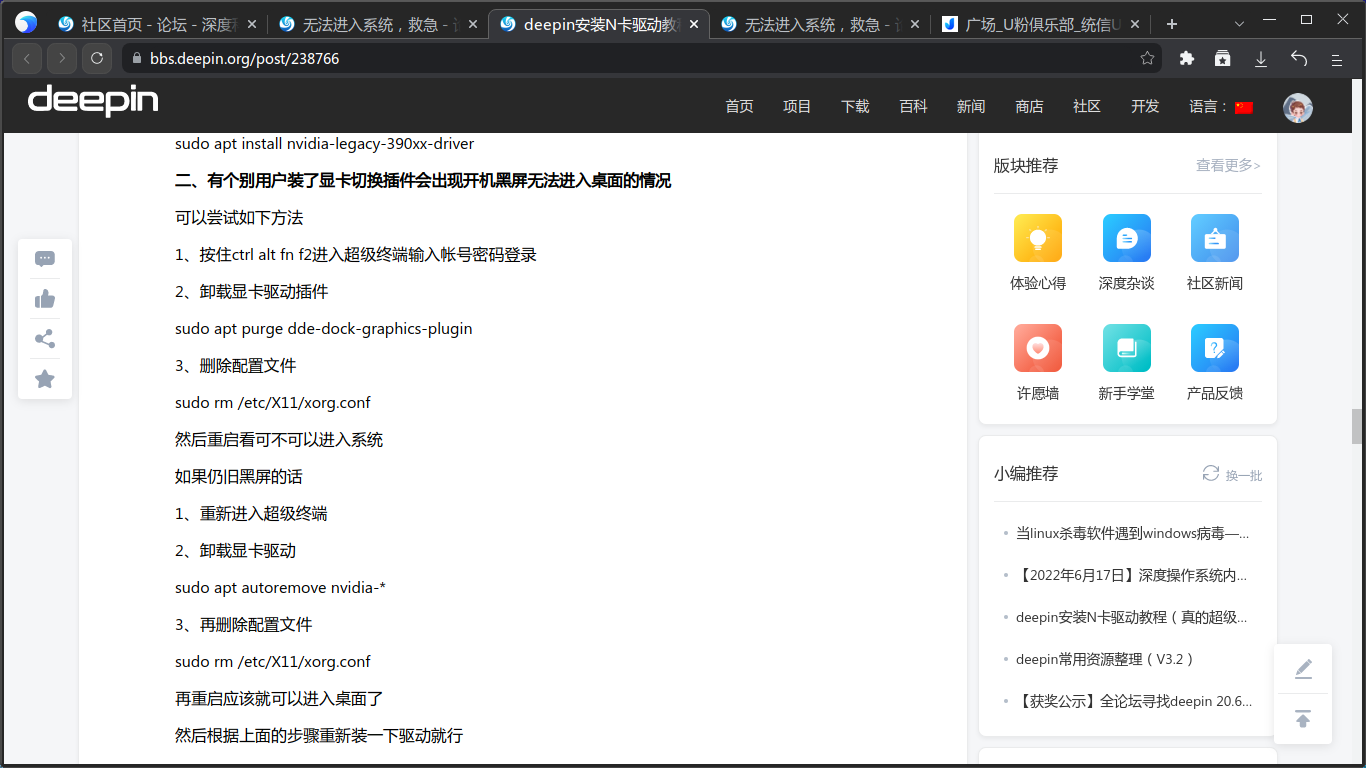Open 商店 in site navigation

(1029, 107)
